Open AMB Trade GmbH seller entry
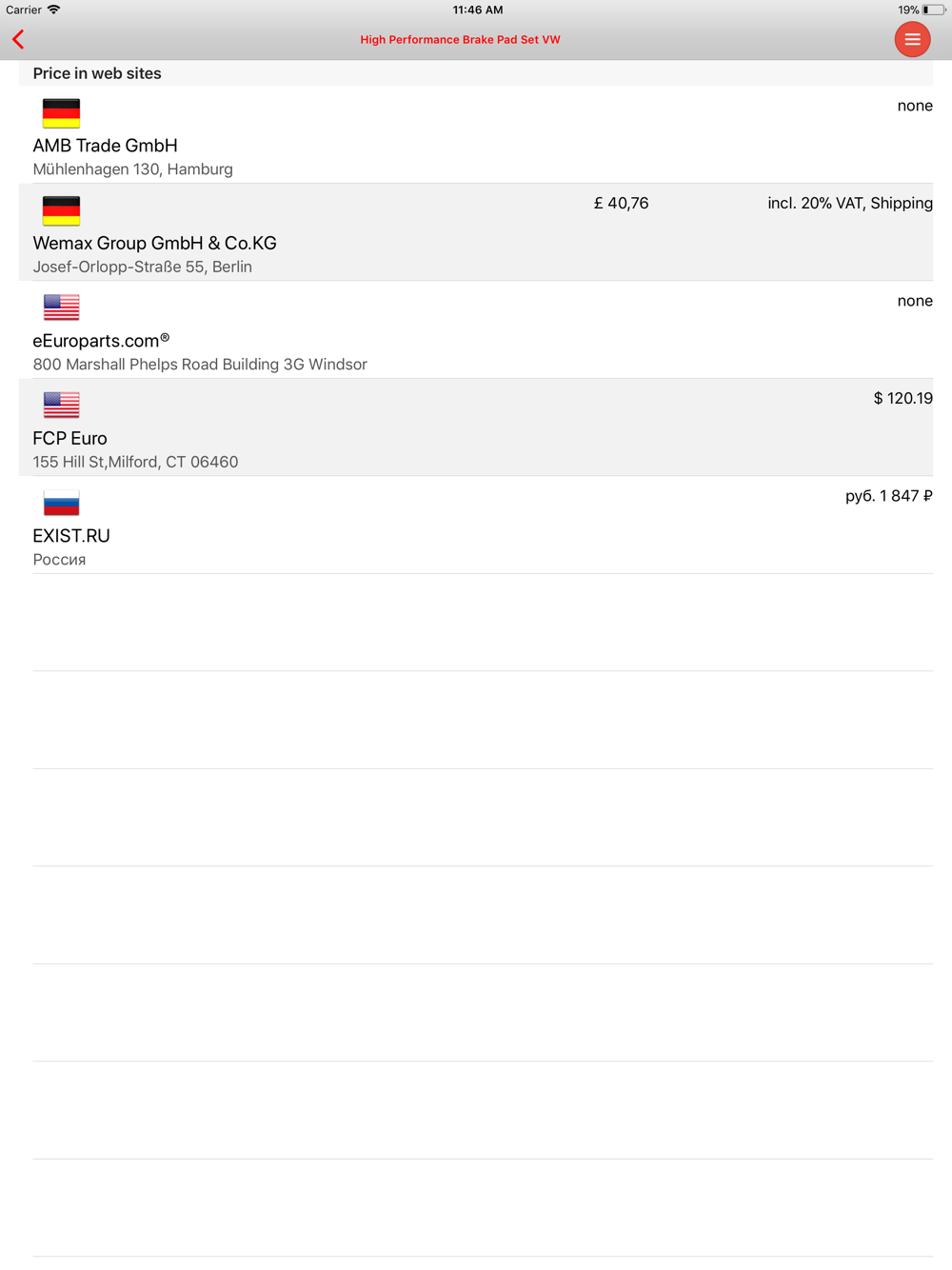 tap(476, 134)
